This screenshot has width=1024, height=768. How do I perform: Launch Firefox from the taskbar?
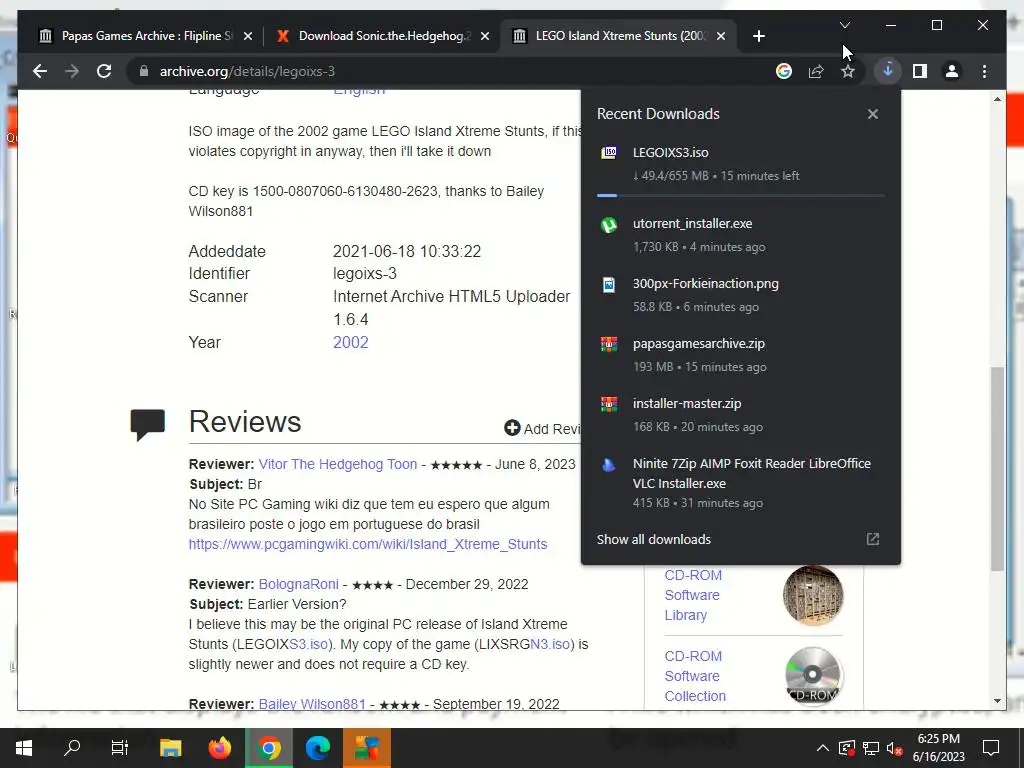[219, 748]
